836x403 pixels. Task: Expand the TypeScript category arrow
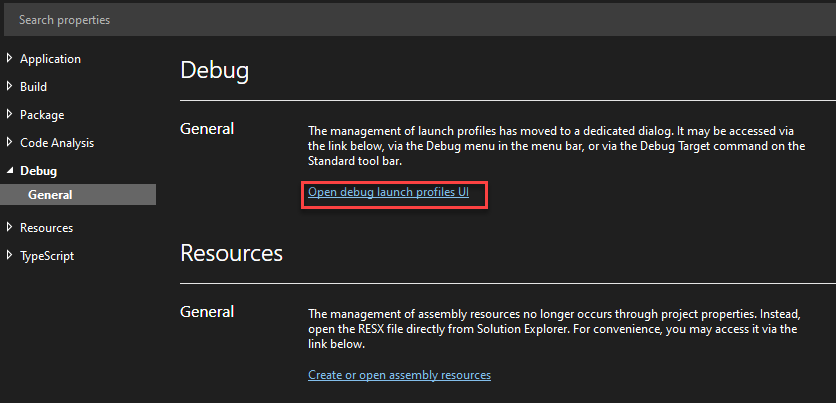click(x=9, y=255)
